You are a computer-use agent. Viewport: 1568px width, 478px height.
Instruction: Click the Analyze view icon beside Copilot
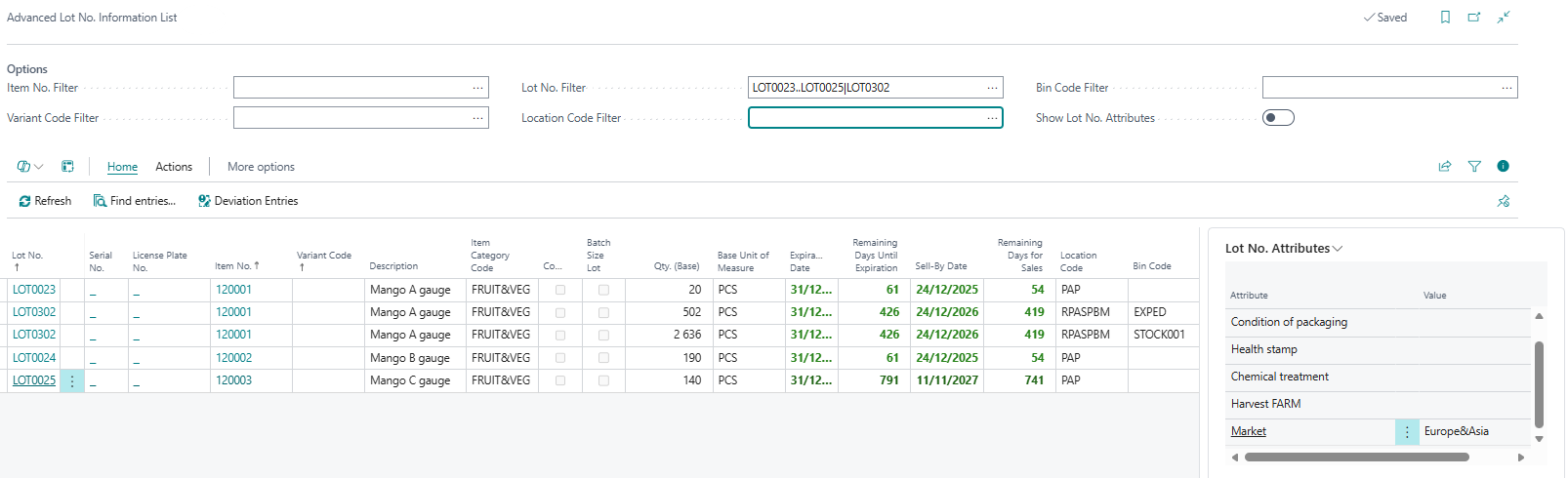67,167
